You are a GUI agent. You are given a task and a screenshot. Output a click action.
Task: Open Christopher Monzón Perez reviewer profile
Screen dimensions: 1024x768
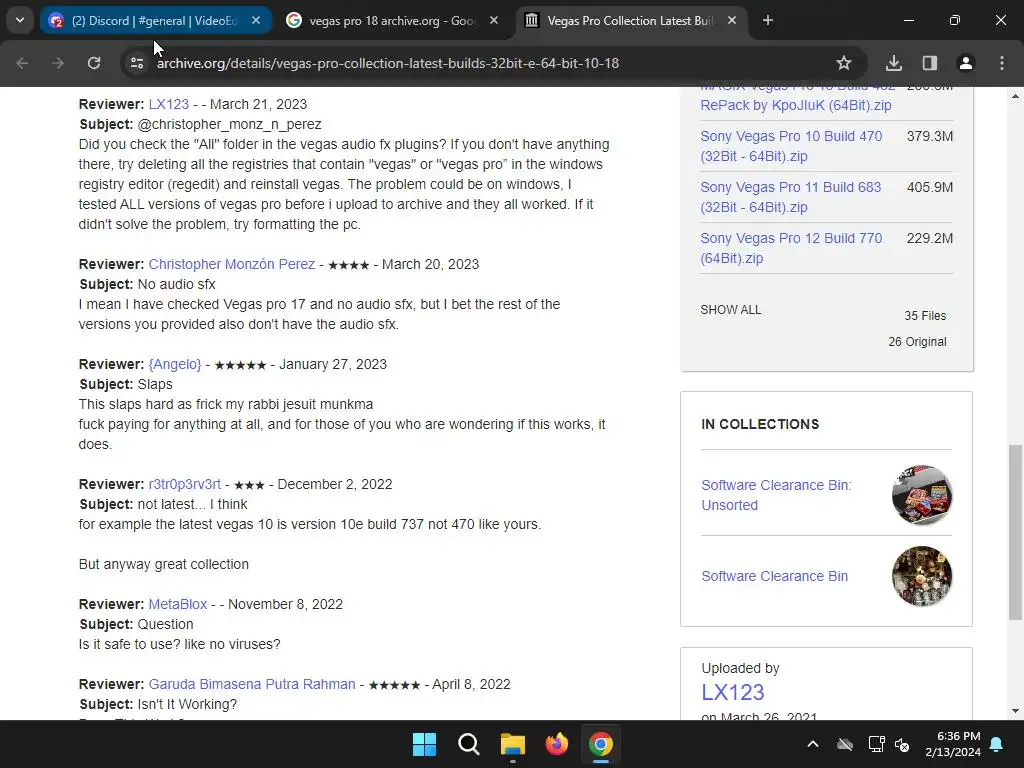[231, 264]
